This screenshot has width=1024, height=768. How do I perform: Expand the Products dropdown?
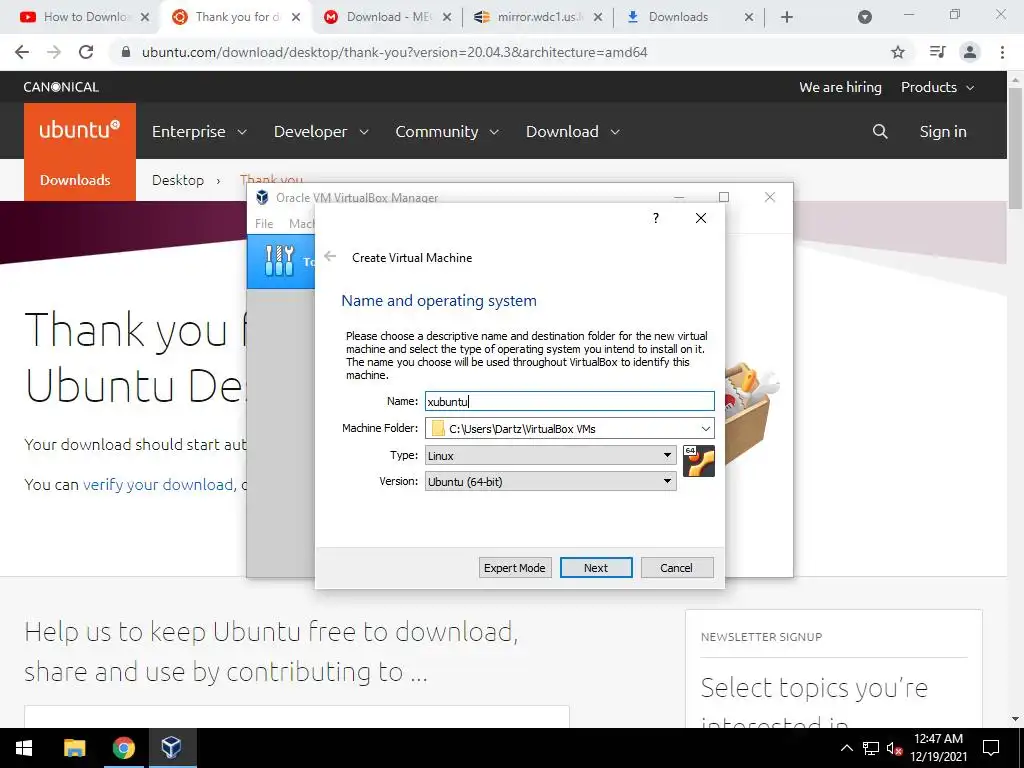(937, 87)
